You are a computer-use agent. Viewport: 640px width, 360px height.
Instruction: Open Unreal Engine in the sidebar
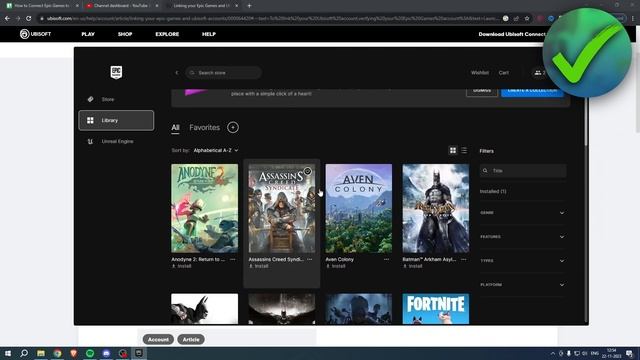116,141
